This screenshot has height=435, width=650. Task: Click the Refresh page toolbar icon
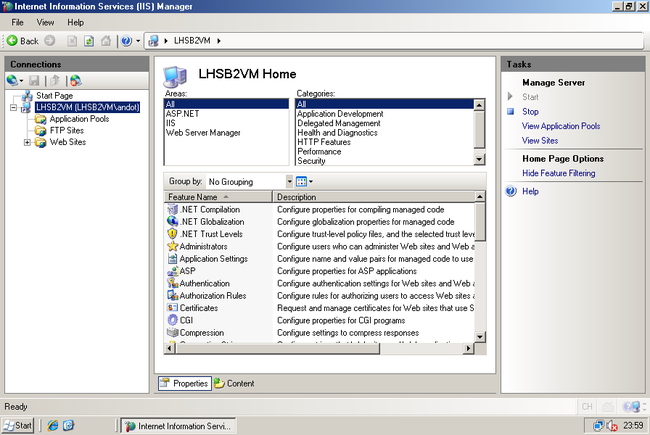(89, 41)
